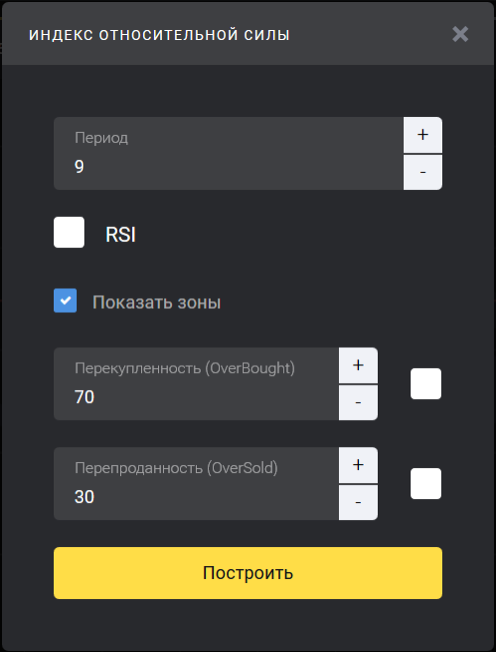Screen dimensions: 496x652
Task: Decrease the OverSold level with minus
Action: (358, 502)
